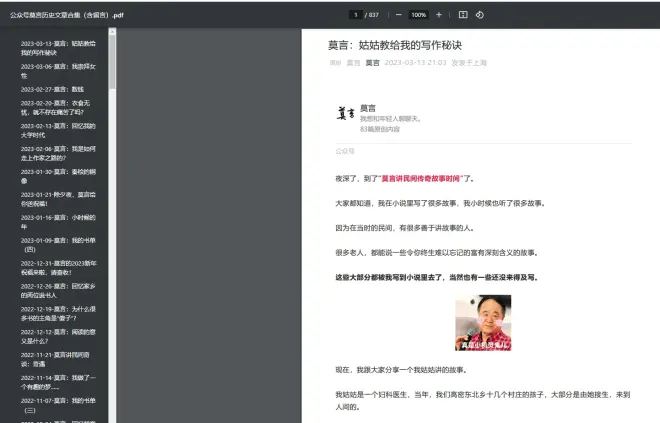Viewport: 660px width, 423px height.
Task: Click the 莫言 author name link beside the date
Action: pos(372,63)
